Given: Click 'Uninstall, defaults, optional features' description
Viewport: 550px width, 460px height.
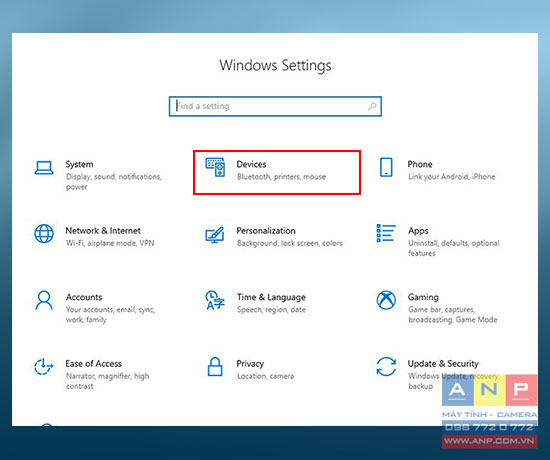Looking at the screenshot, I should click(454, 248).
